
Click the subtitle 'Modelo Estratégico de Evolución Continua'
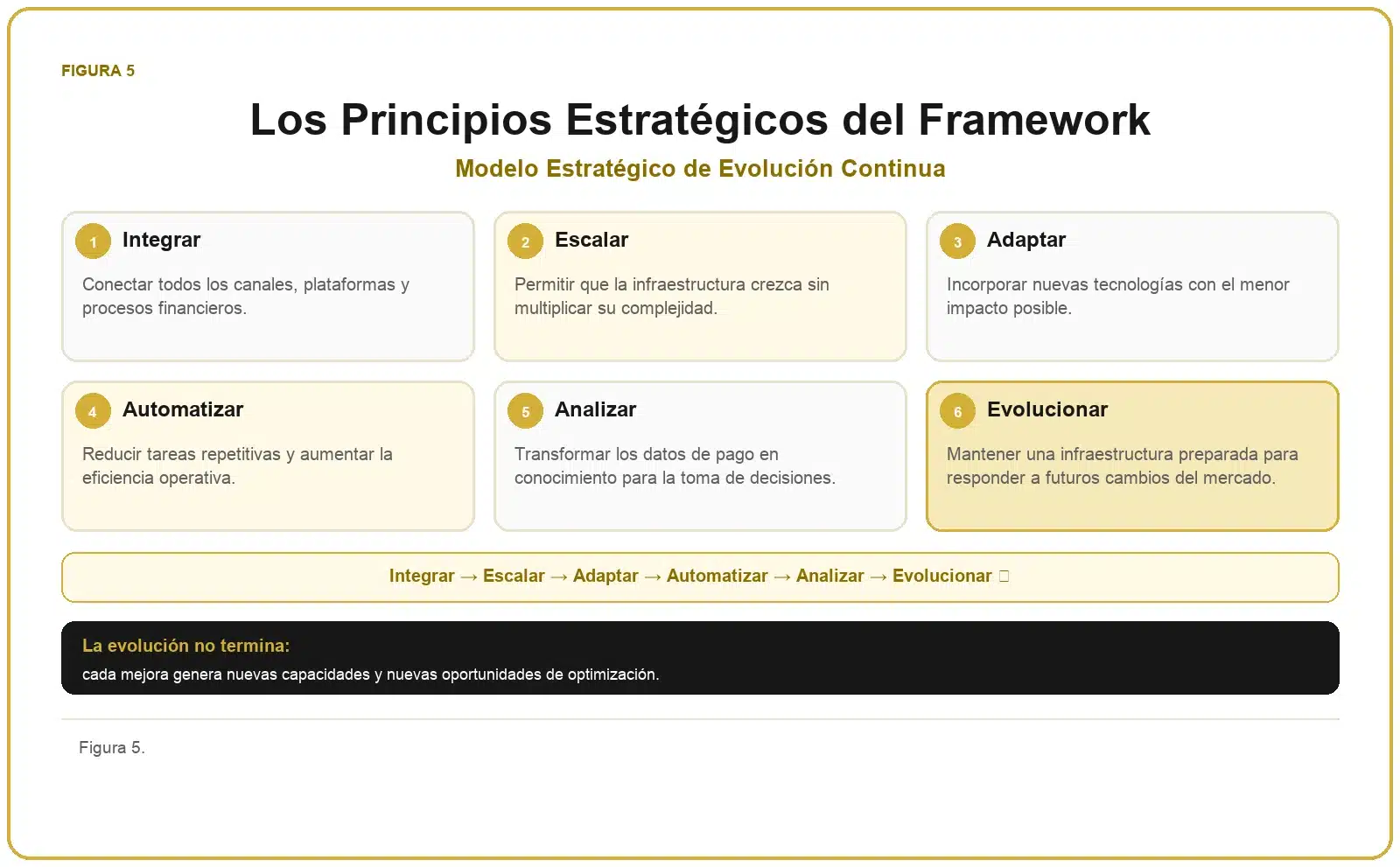coord(700,168)
